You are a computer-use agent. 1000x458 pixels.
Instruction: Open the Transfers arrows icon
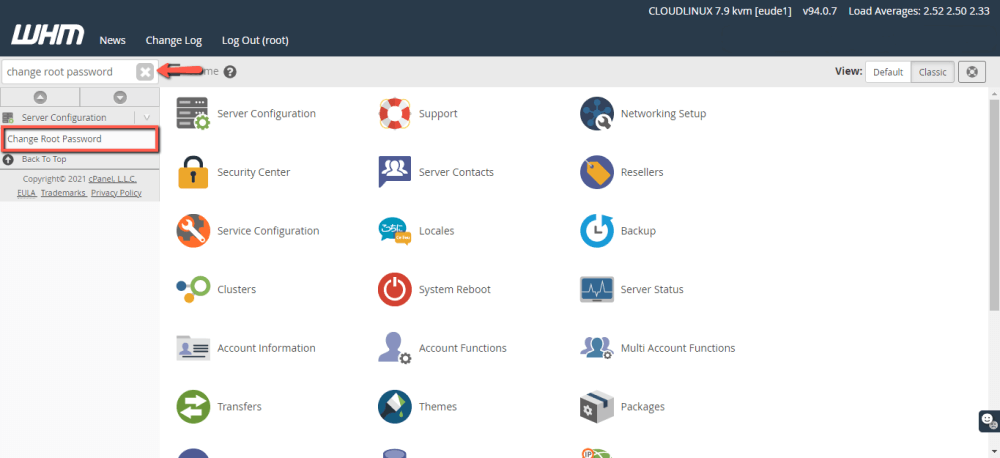click(193, 407)
